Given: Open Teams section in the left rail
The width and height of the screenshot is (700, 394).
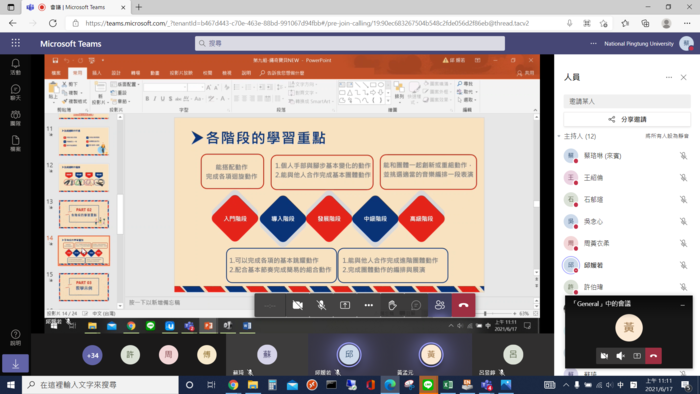Looking at the screenshot, I should tap(16, 118).
